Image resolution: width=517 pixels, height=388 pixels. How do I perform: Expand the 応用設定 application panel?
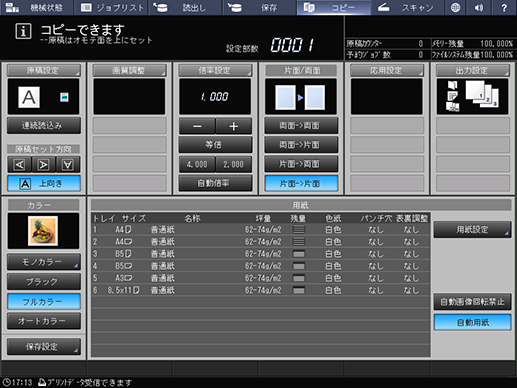(x=387, y=70)
